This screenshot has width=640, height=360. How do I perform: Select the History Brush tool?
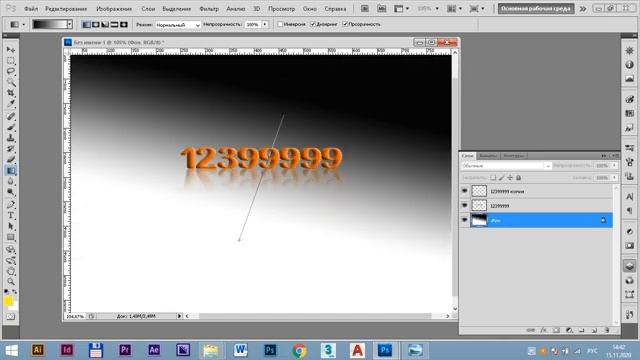point(11,149)
